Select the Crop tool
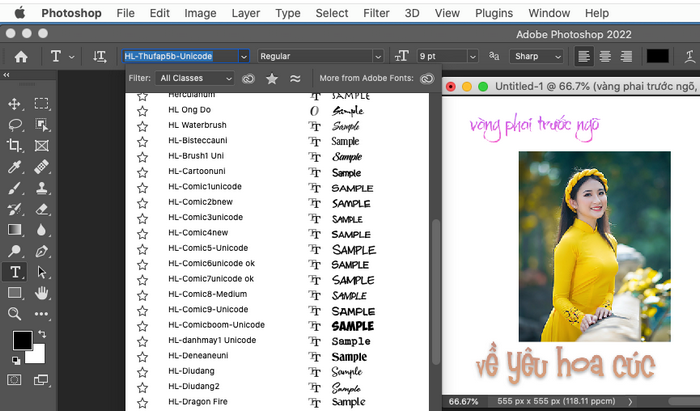 (x=14, y=146)
